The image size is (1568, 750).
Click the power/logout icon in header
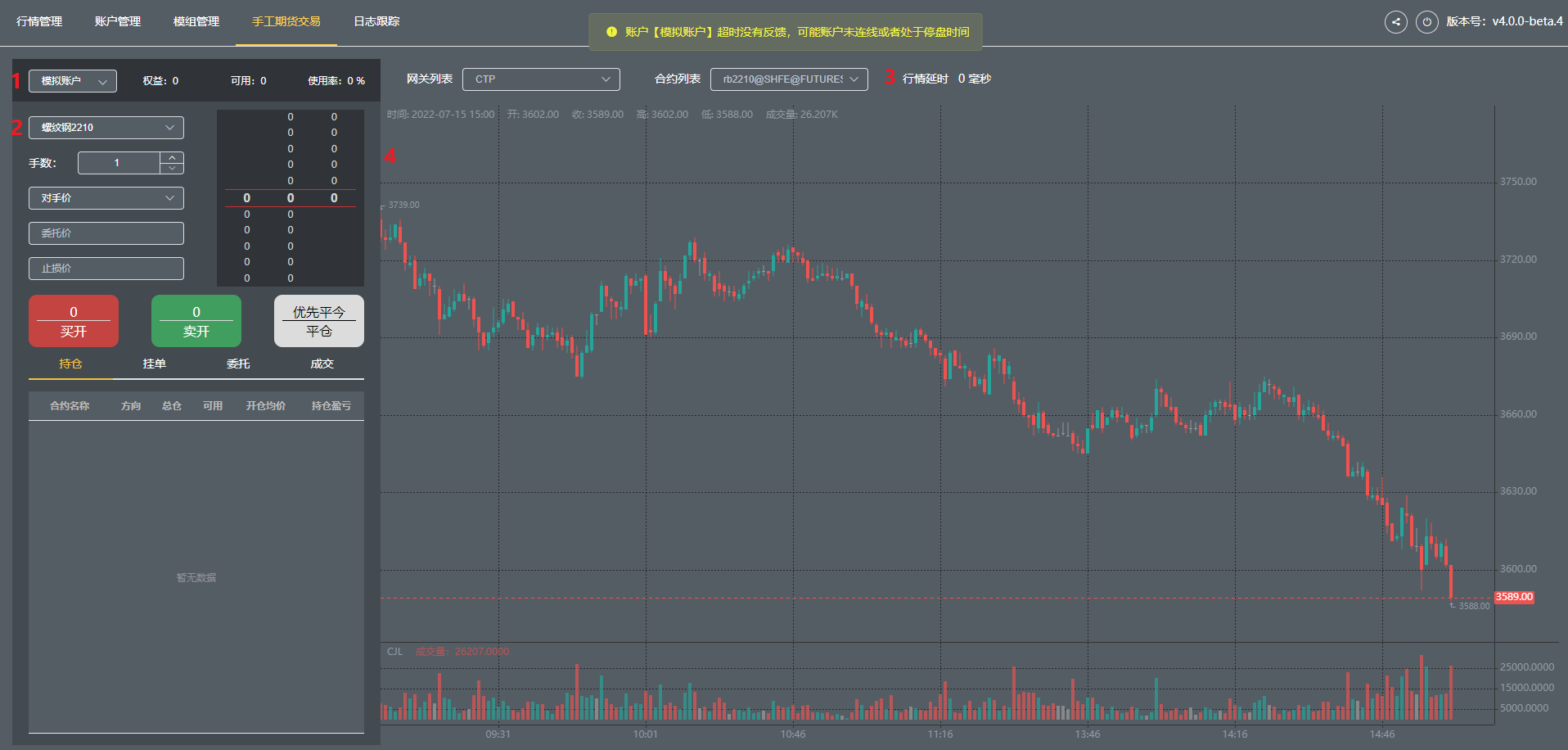pyautogui.click(x=1427, y=22)
